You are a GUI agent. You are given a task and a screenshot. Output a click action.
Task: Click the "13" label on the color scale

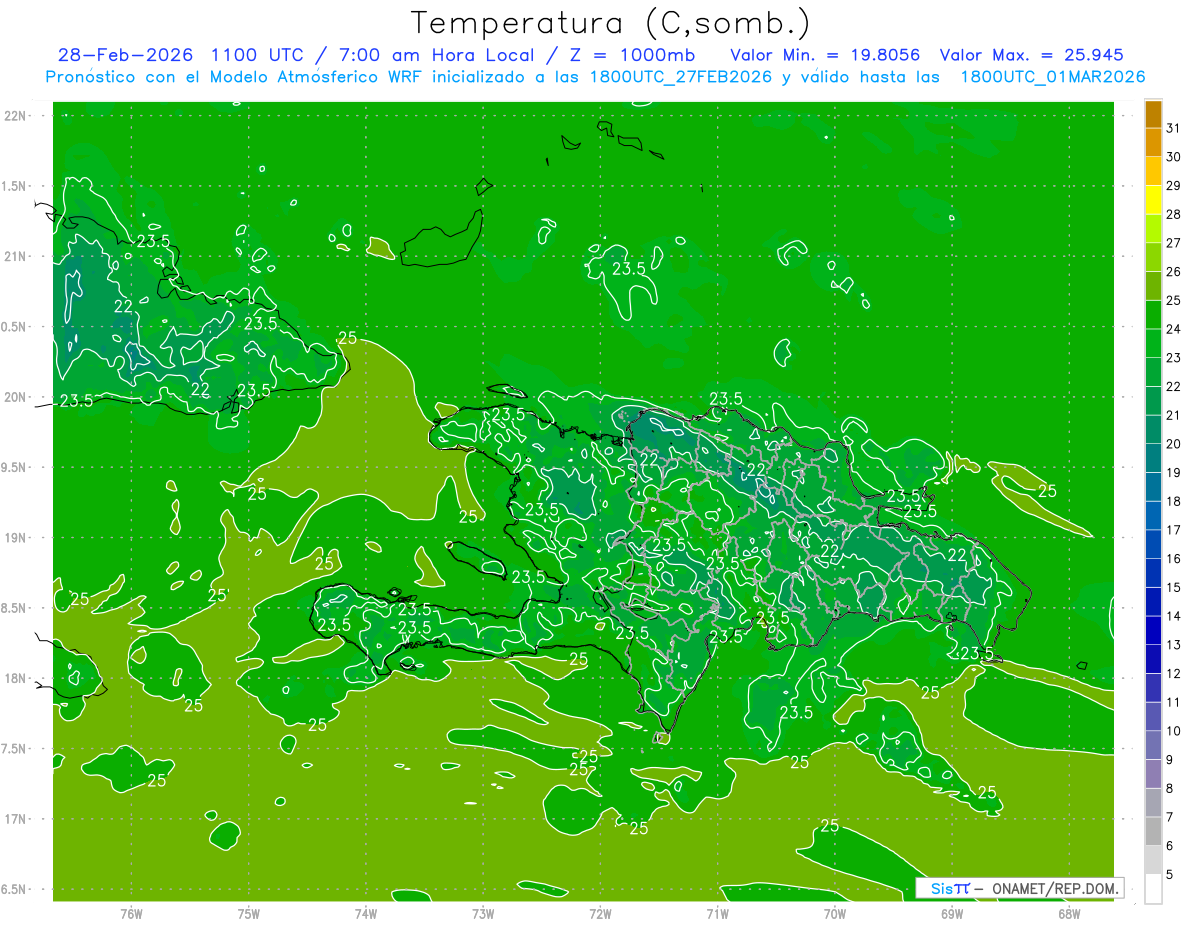coord(1174,645)
